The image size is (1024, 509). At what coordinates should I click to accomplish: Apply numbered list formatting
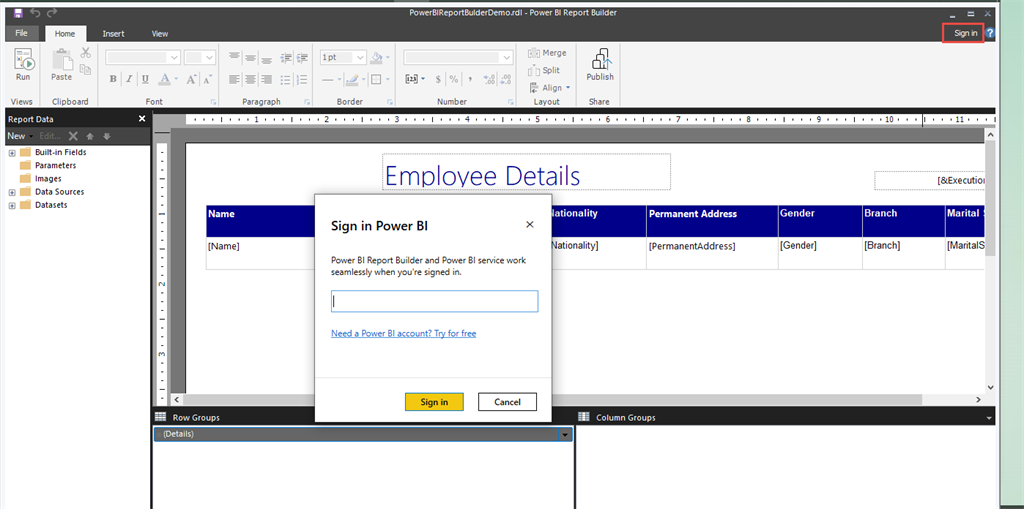coord(302,79)
